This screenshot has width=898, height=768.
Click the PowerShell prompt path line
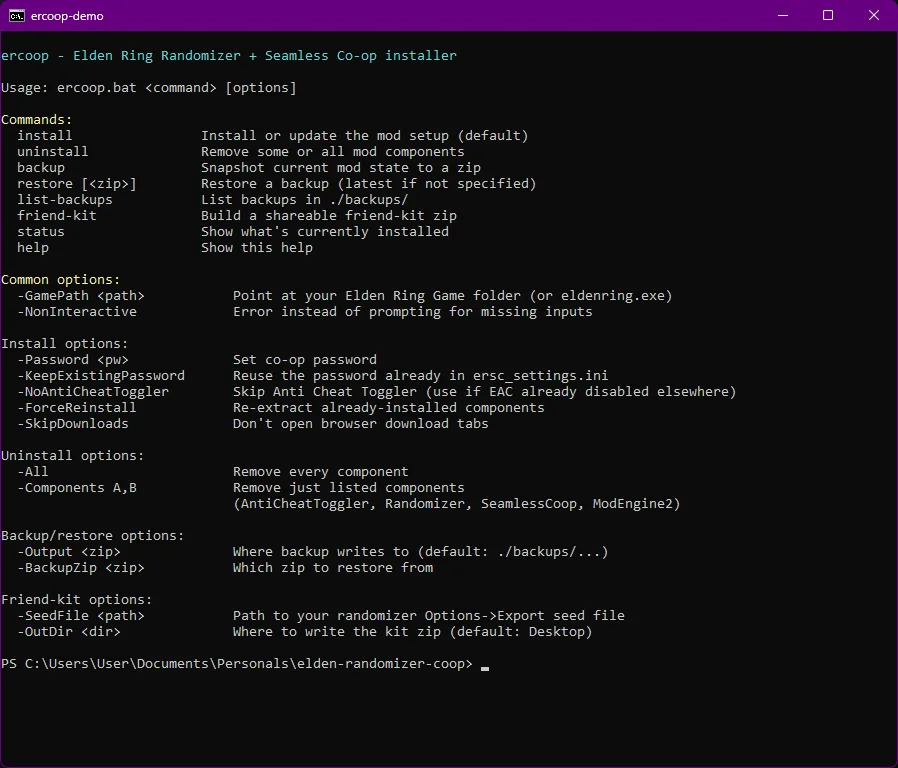[237, 665]
